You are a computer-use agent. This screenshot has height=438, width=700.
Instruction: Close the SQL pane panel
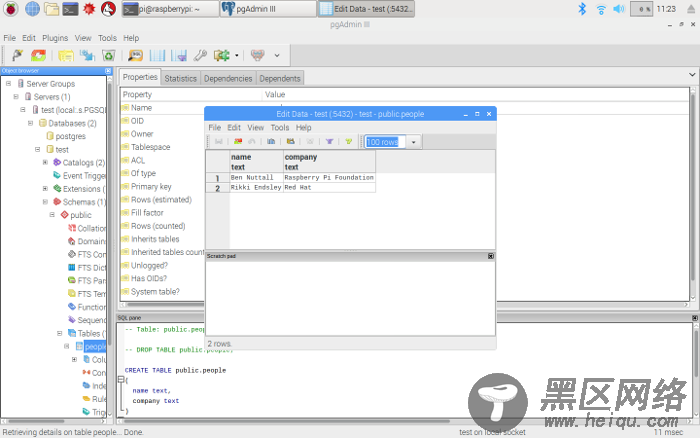(695, 318)
